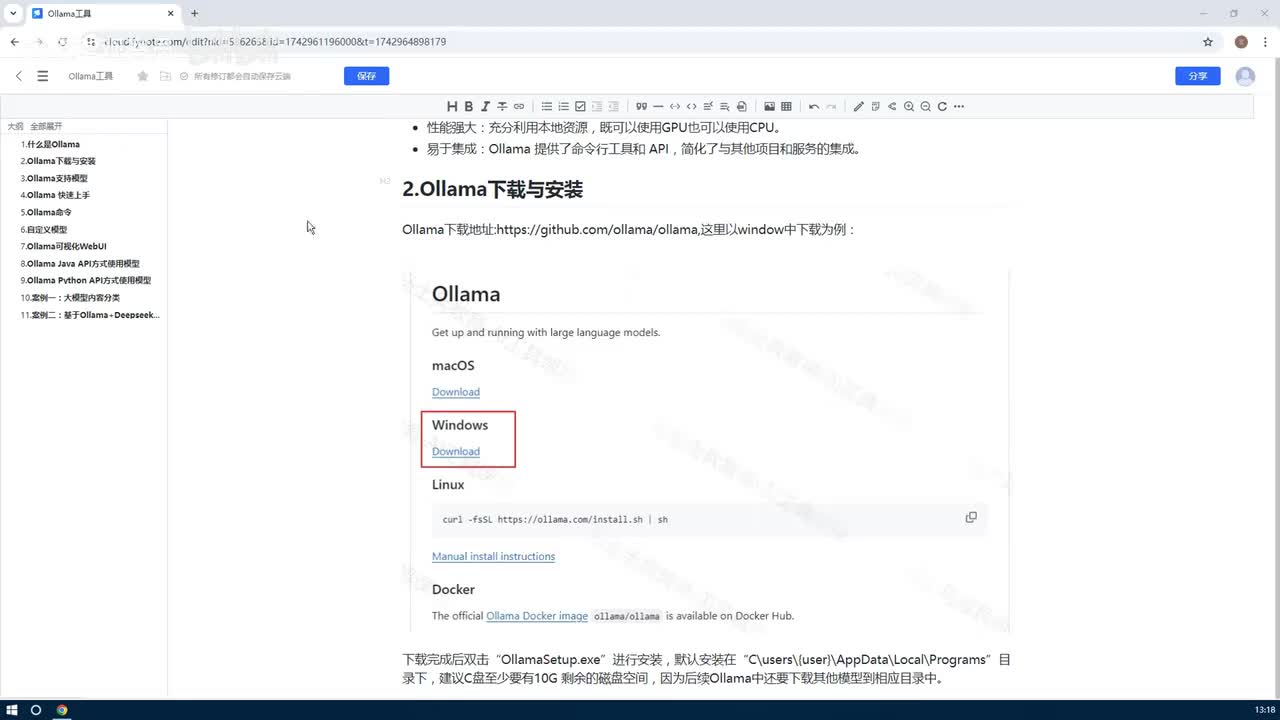Insert an inline code snippet
Image resolution: width=1280 pixels, height=720 pixels.
coord(691,106)
